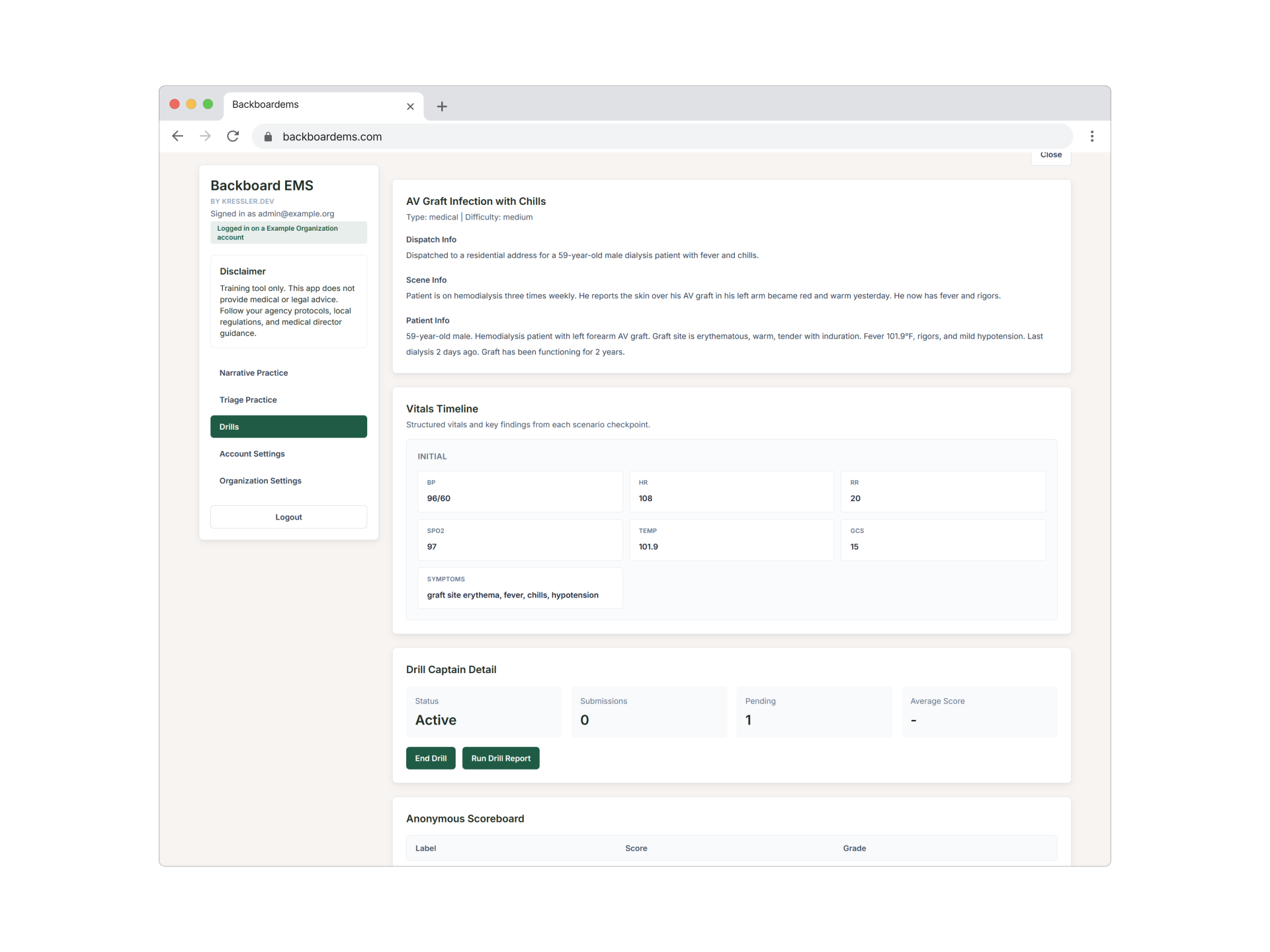Click the INITIAL checkpoint label
This screenshot has height=952, width=1270.
(x=432, y=456)
